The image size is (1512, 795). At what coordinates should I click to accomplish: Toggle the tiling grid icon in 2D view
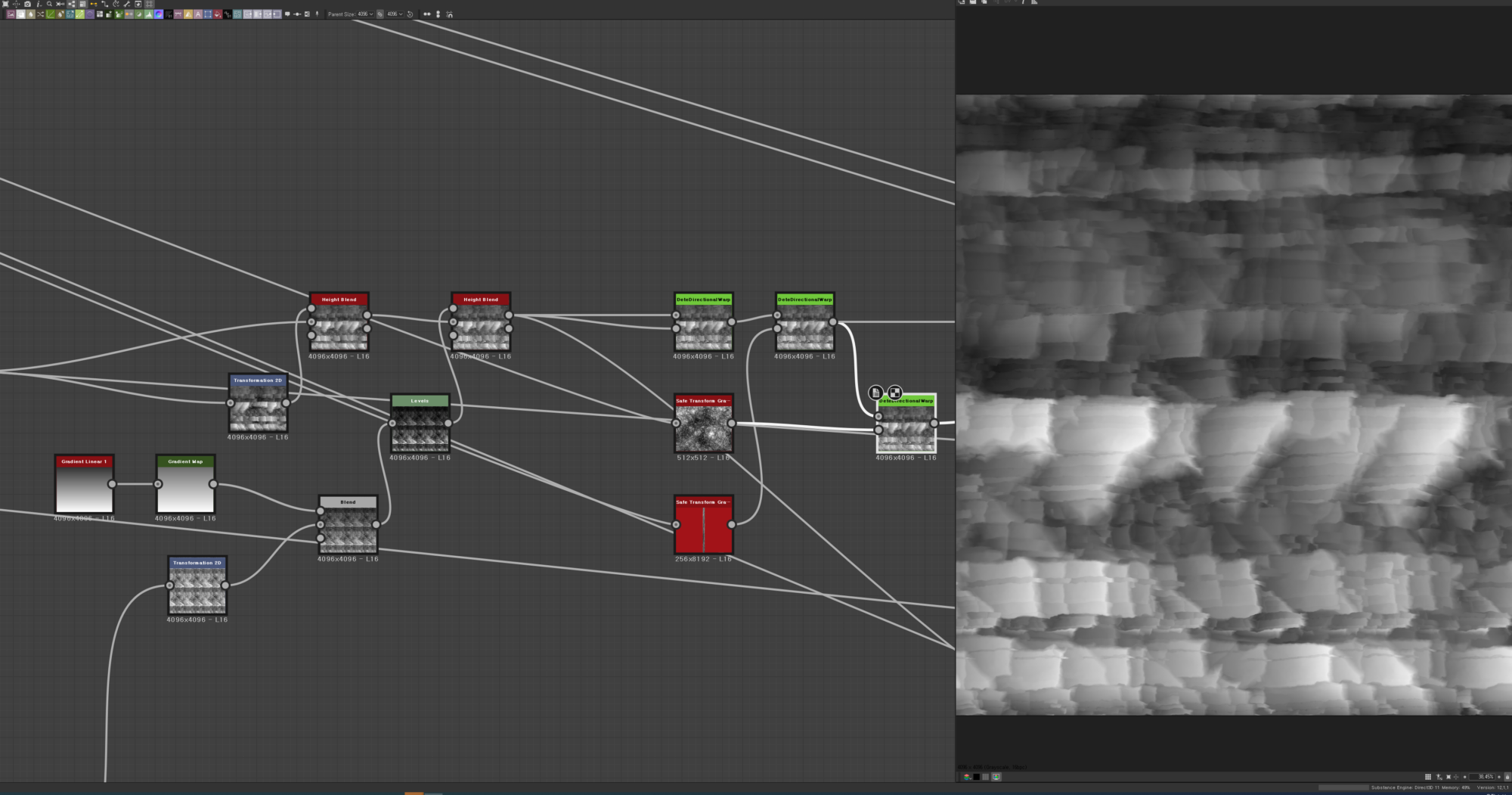tap(1427, 777)
